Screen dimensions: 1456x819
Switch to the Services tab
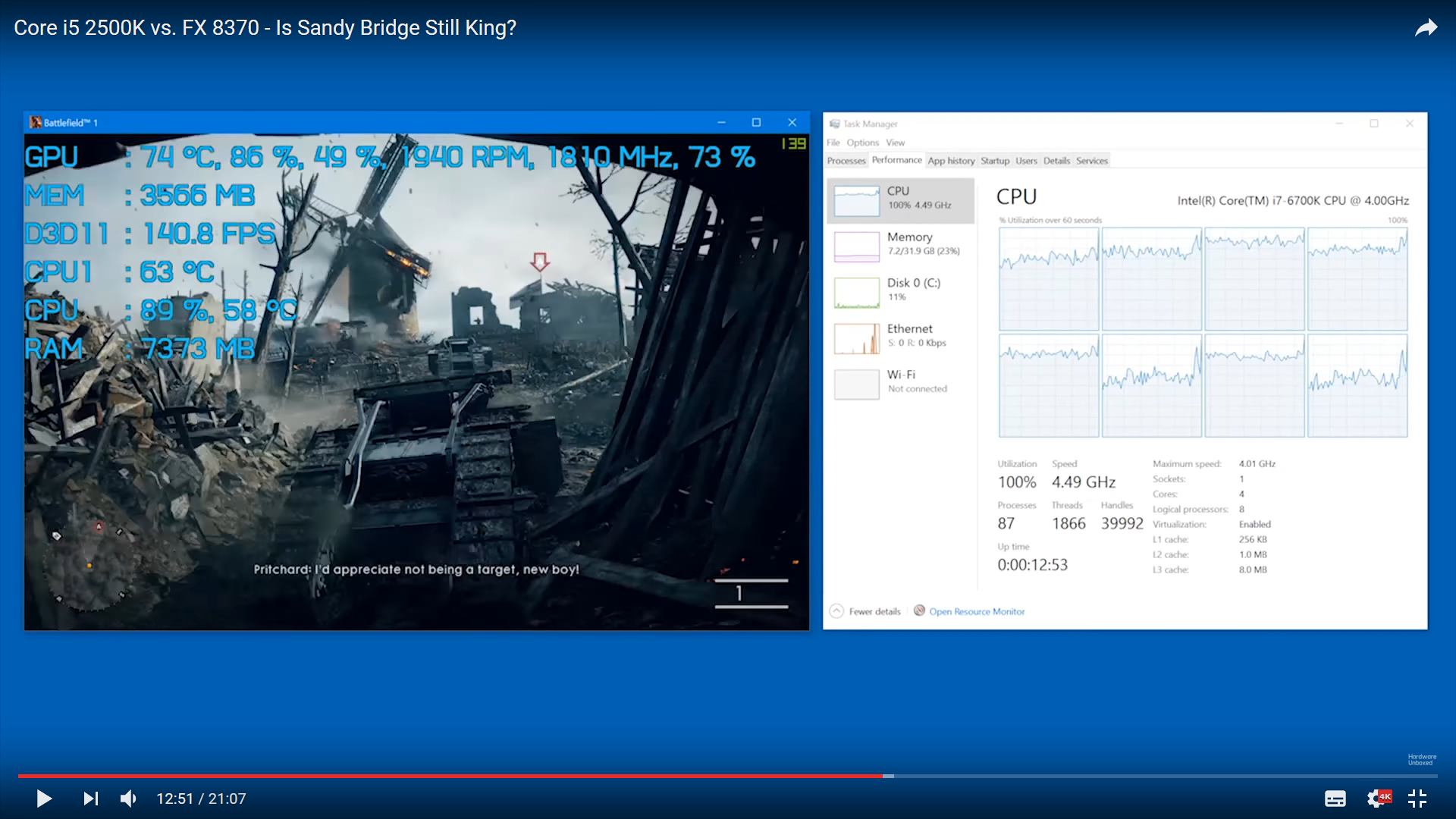(x=1092, y=161)
